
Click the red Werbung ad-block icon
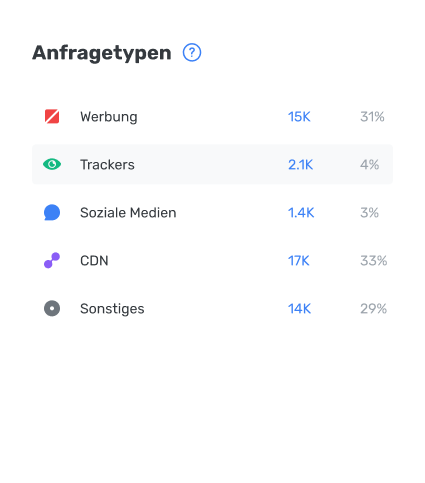pos(52,116)
